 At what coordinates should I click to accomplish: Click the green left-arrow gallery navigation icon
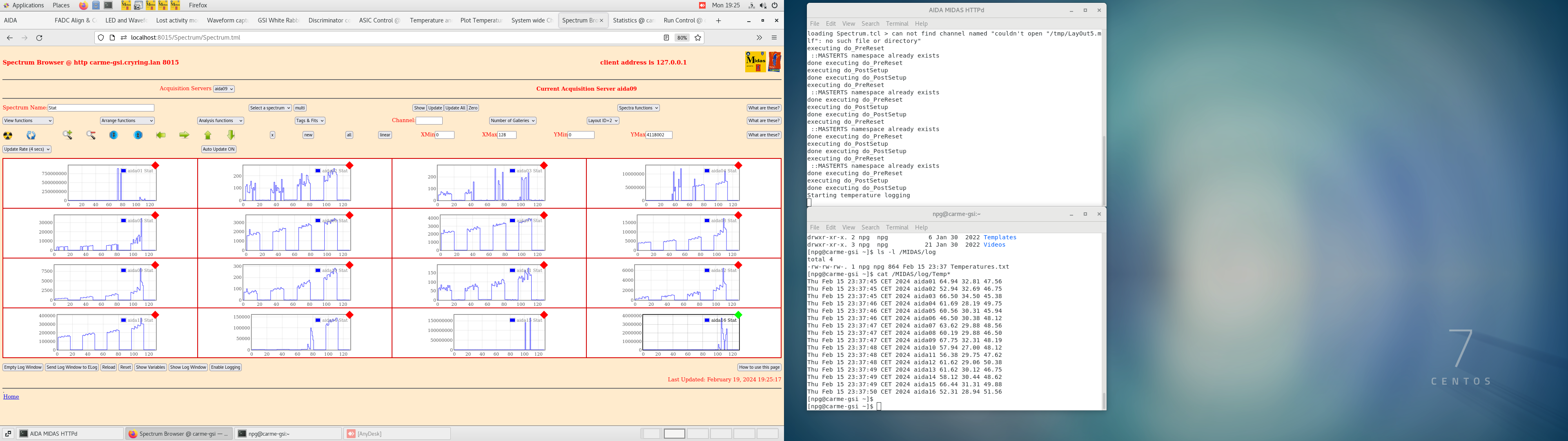[x=161, y=135]
